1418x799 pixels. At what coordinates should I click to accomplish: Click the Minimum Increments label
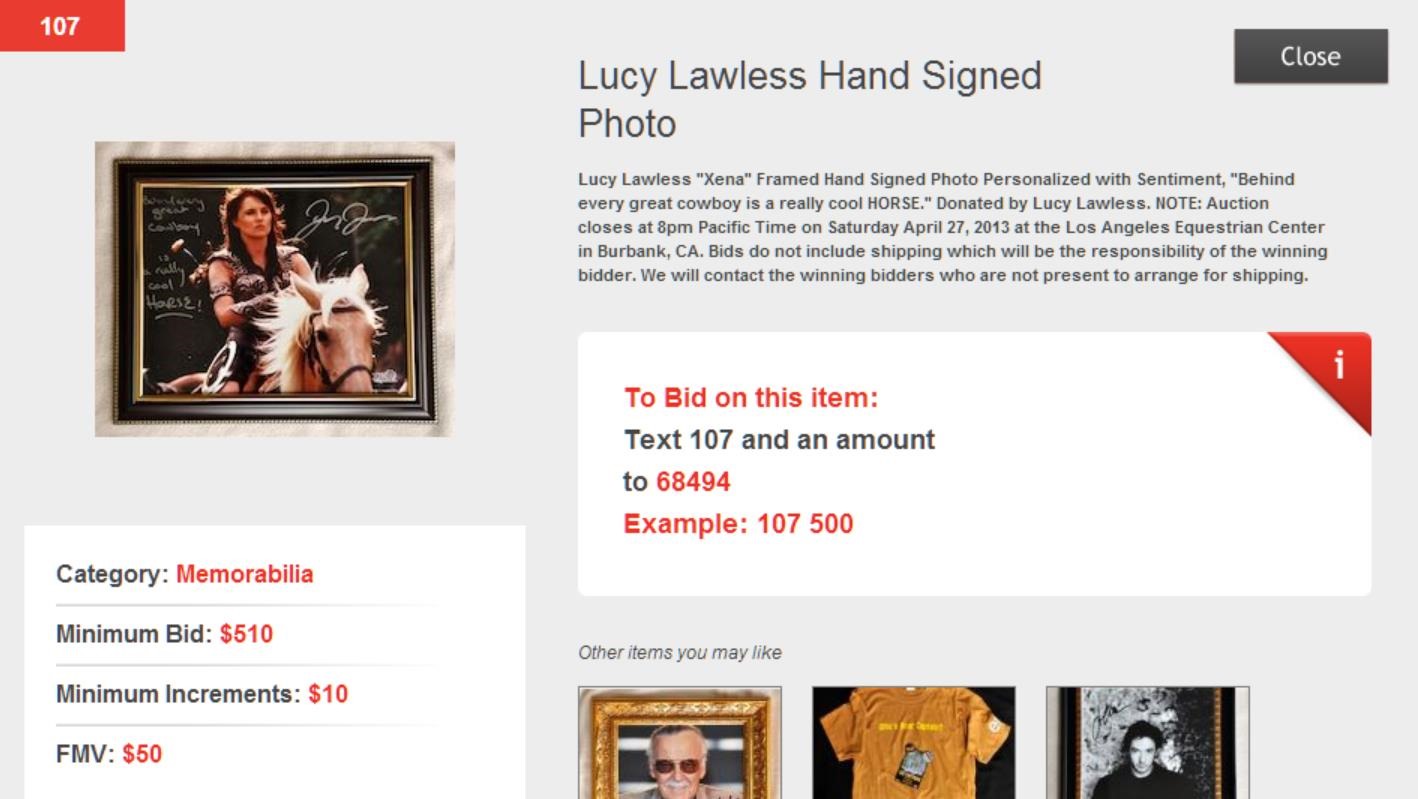pos(178,694)
